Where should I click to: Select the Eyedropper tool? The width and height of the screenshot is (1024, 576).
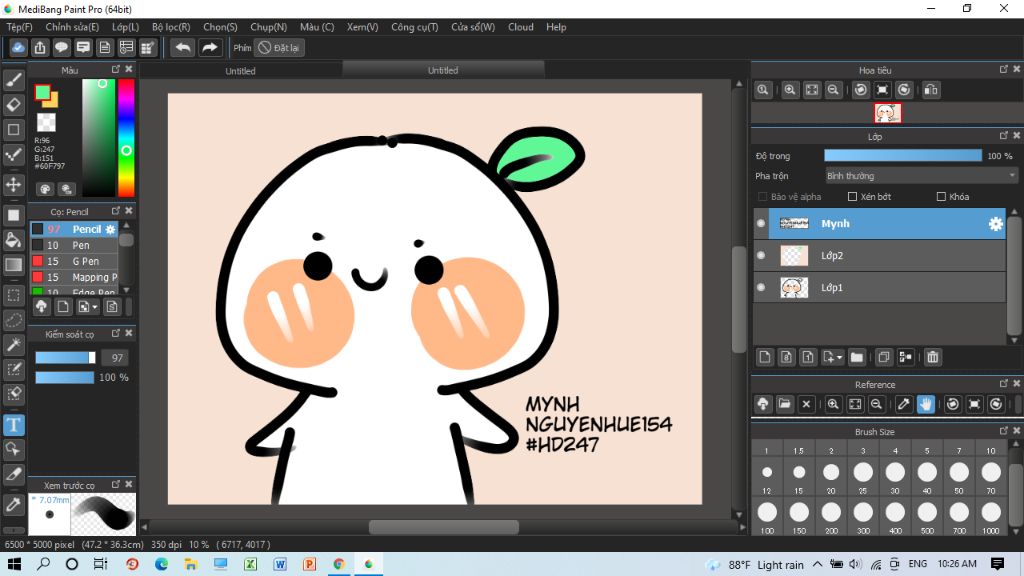coord(14,503)
